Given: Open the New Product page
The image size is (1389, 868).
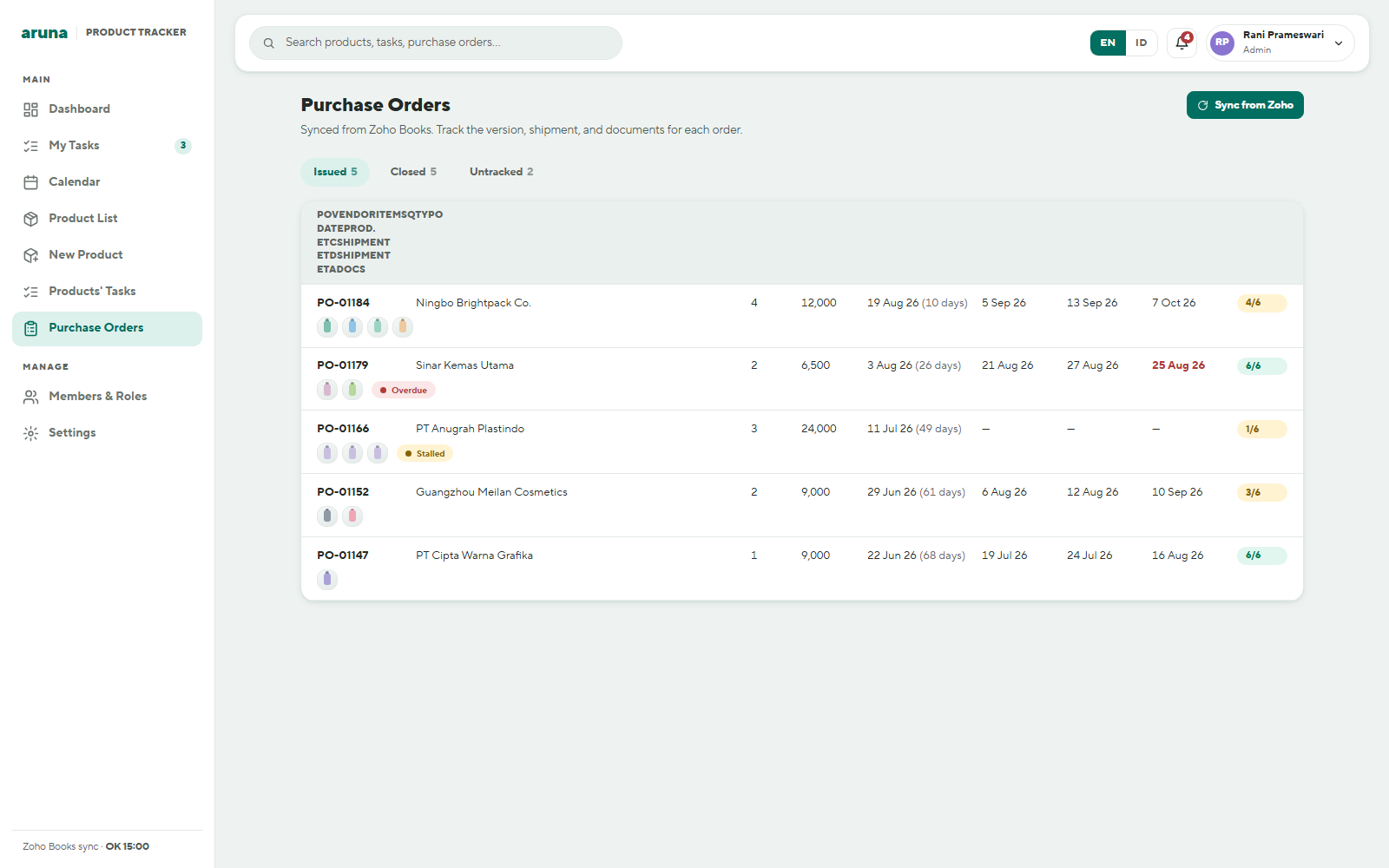Looking at the screenshot, I should (107, 255).
